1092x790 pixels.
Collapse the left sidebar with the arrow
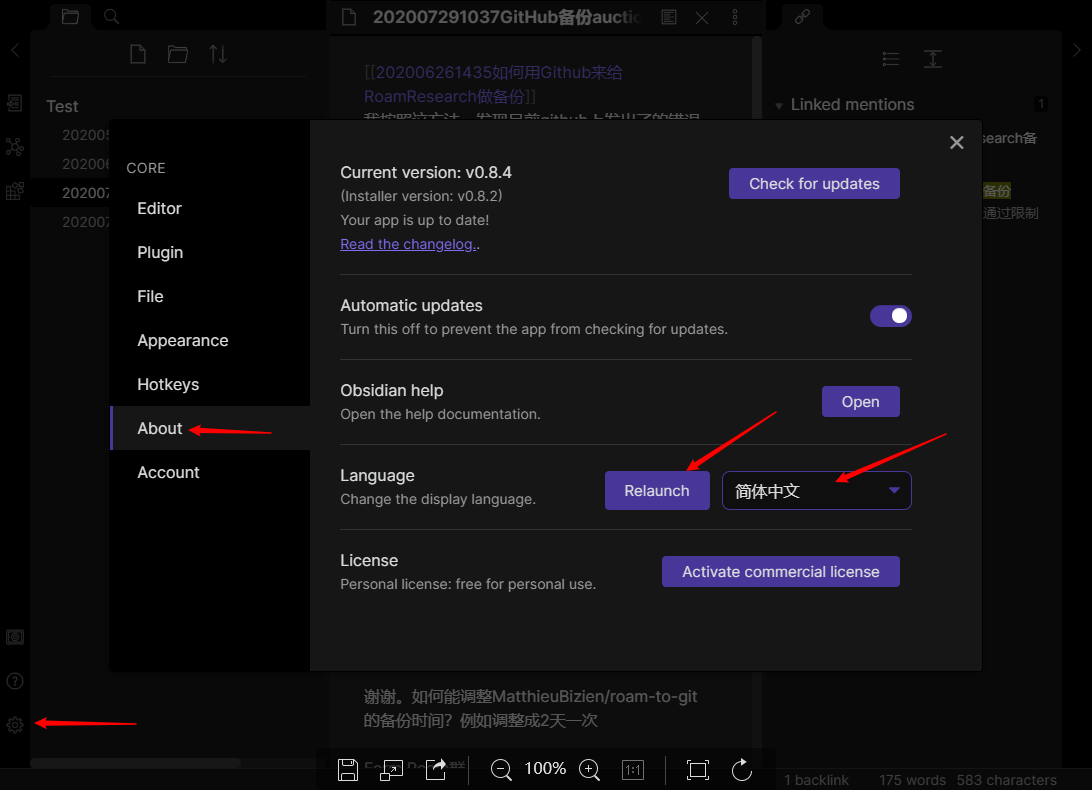click(15, 50)
